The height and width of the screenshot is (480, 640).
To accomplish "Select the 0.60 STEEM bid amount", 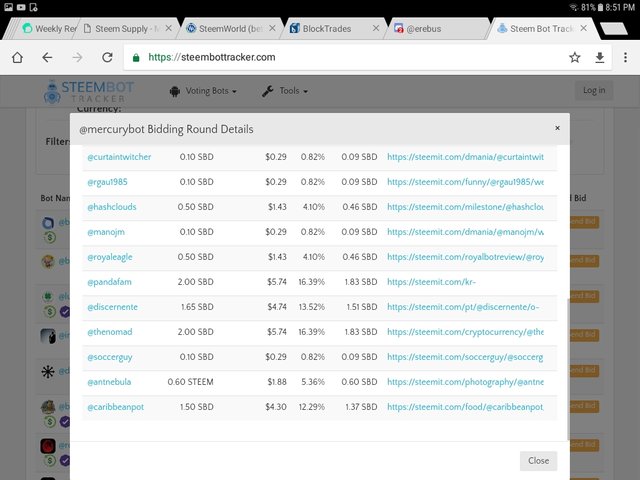I will click(x=190, y=382).
